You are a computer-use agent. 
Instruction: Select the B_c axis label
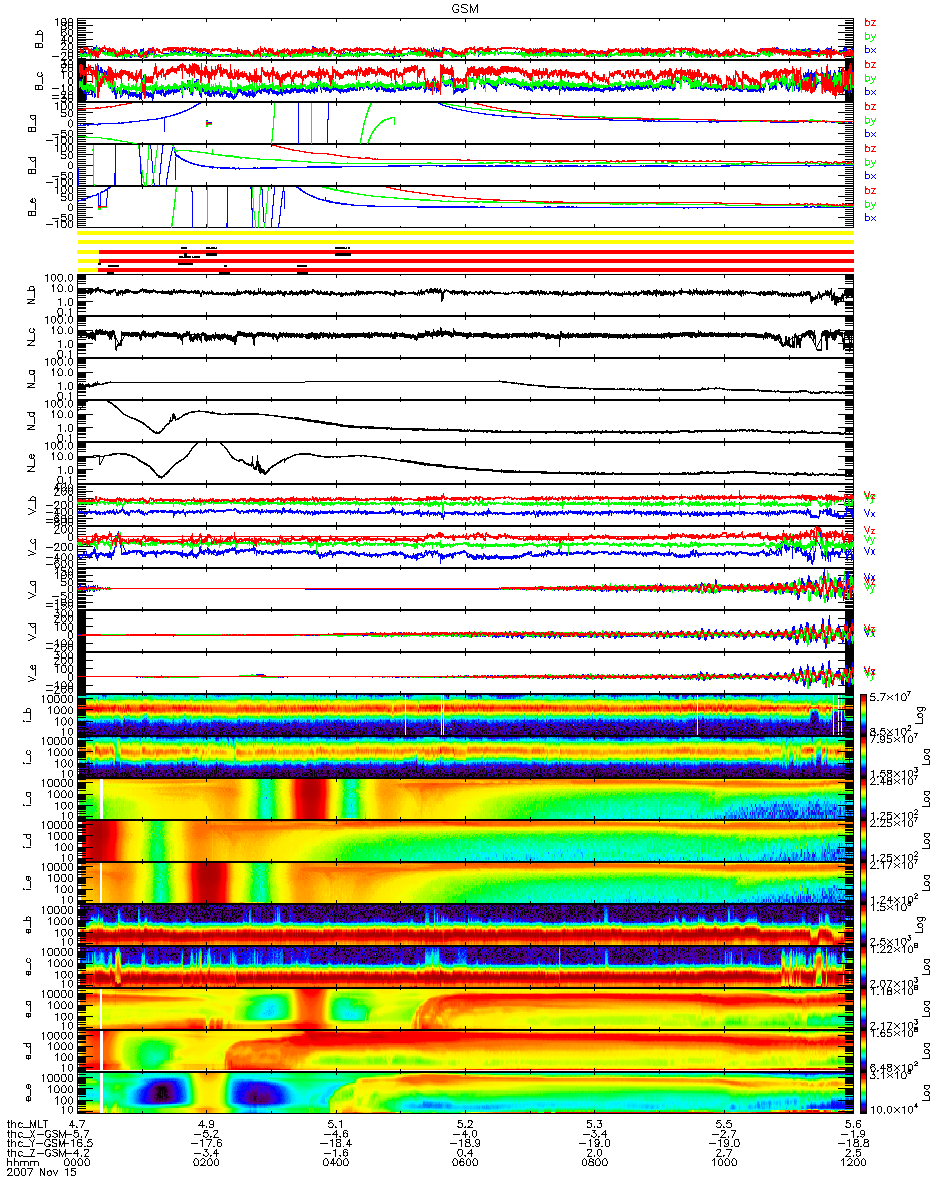click(x=38, y=80)
